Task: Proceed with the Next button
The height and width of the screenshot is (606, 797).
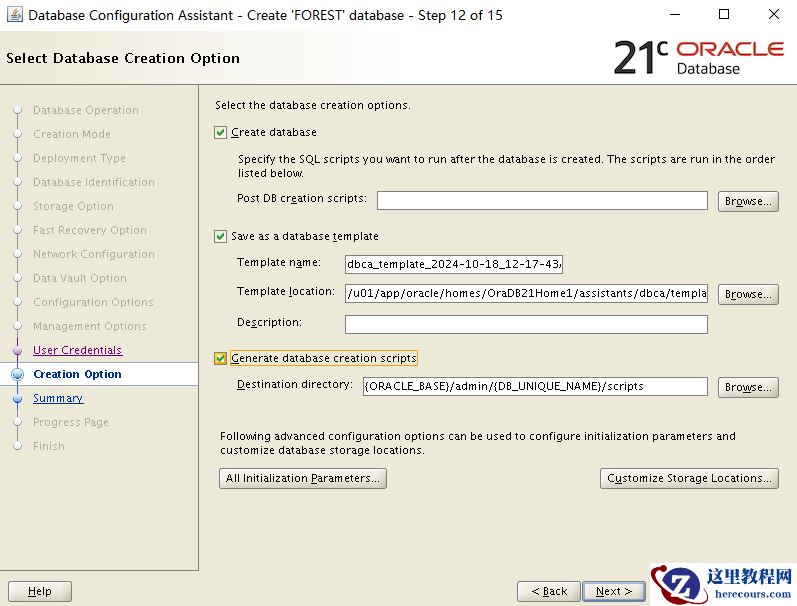Action: (x=614, y=591)
